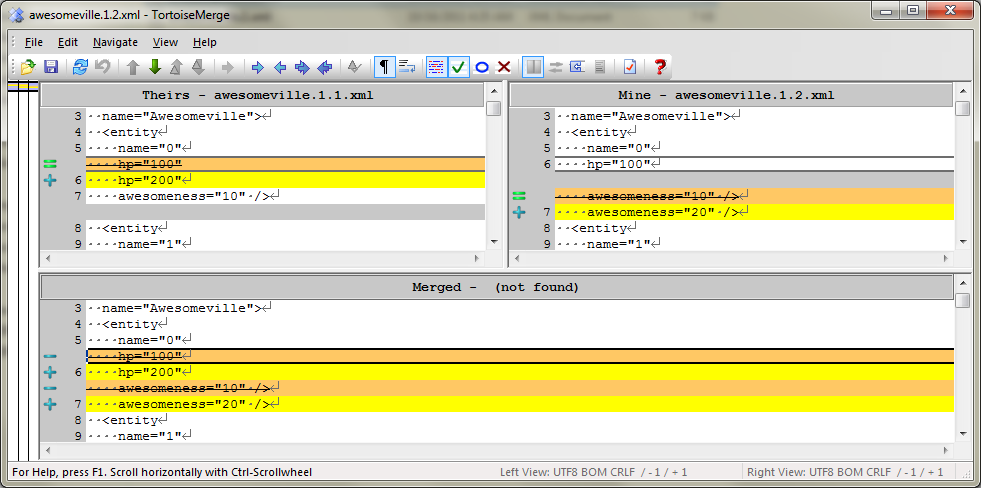Click Left View encoding status bar entry
The image size is (981, 488).
click(x=594, y=472)
